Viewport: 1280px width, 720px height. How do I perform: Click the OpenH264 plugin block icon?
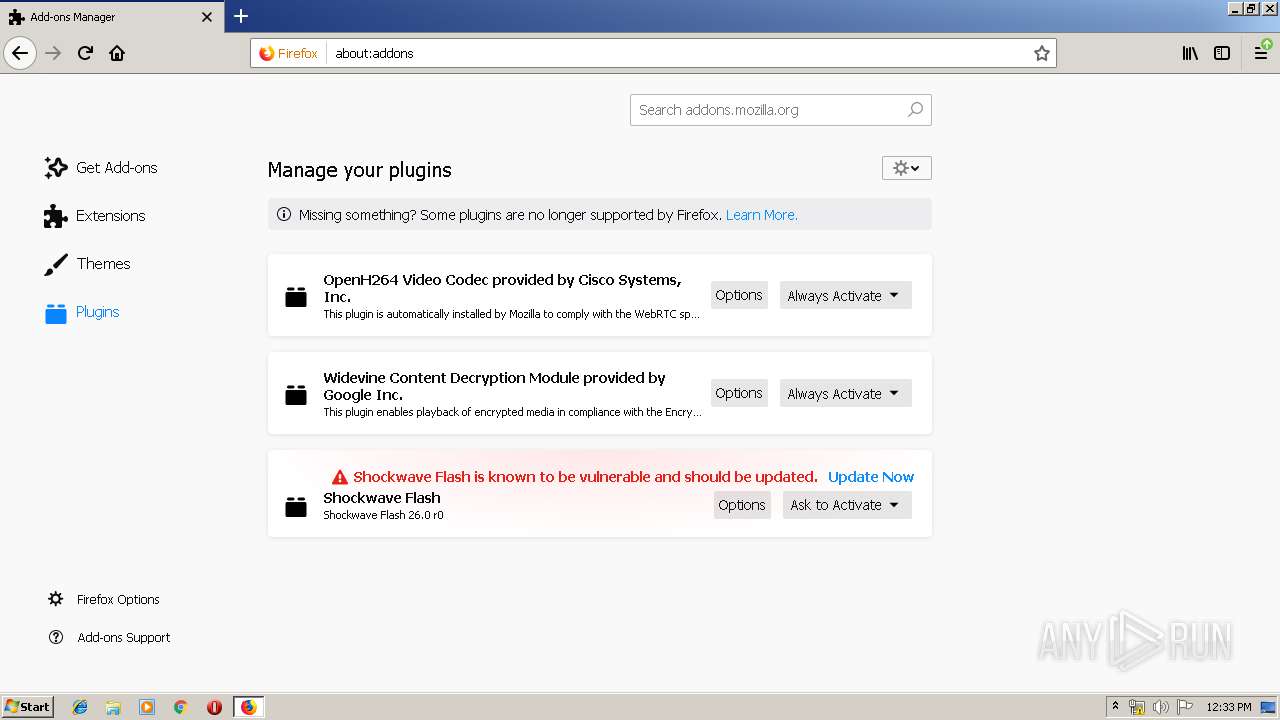click(296, 297)
